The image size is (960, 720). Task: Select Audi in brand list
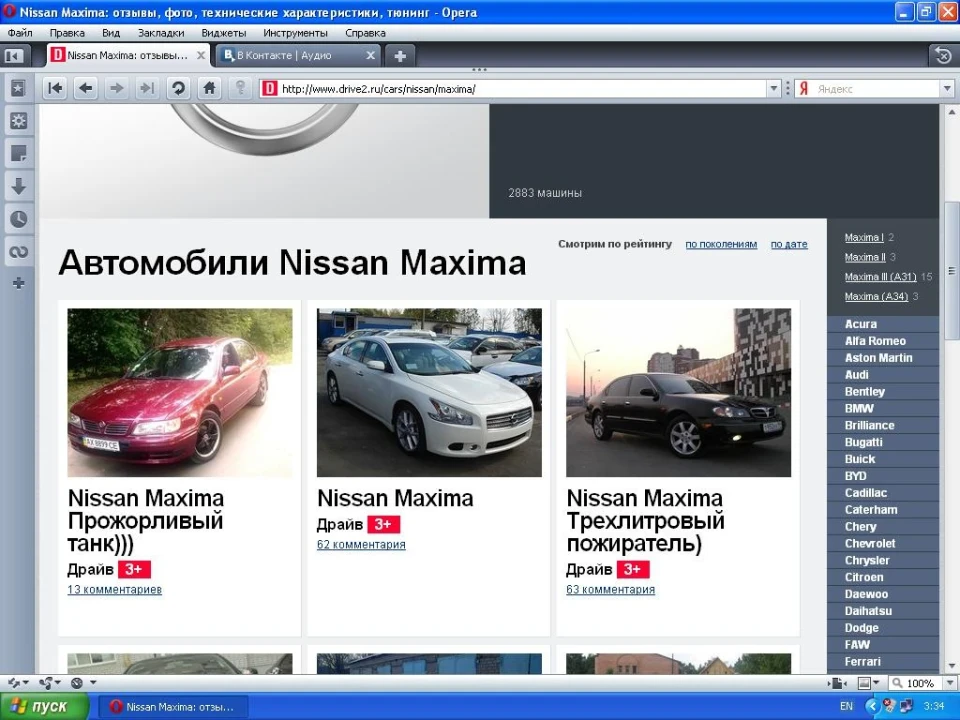tap(857, 375)
